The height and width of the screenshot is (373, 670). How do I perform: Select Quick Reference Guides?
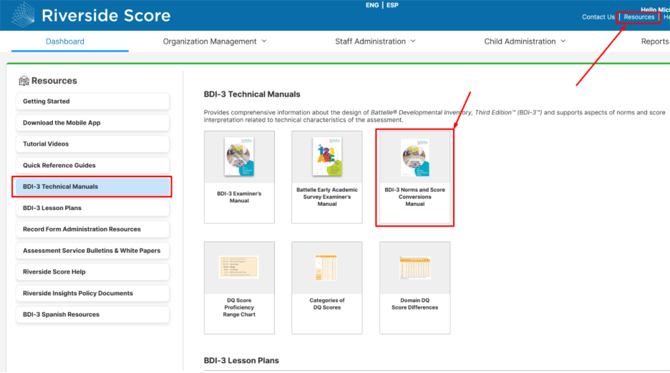tap(92, 165)
